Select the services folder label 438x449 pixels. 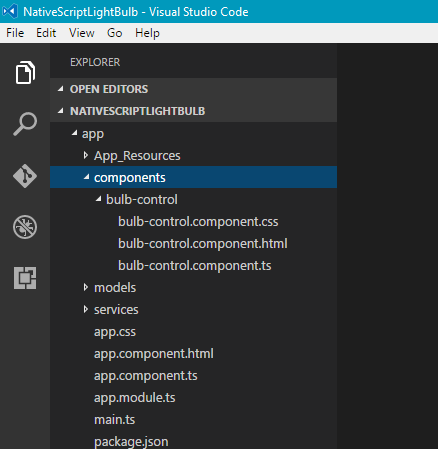(116, 310)
